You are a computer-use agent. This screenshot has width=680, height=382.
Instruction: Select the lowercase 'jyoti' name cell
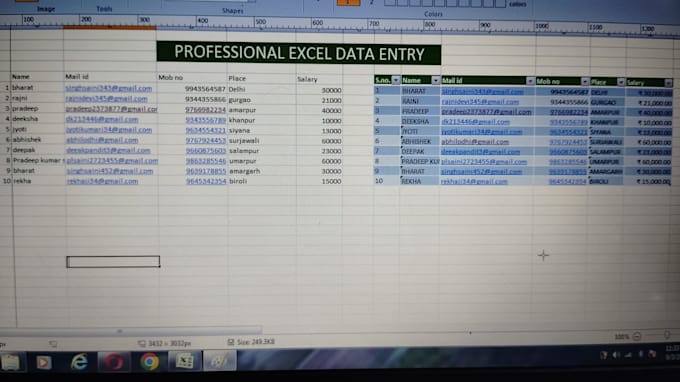coord(20,129)
